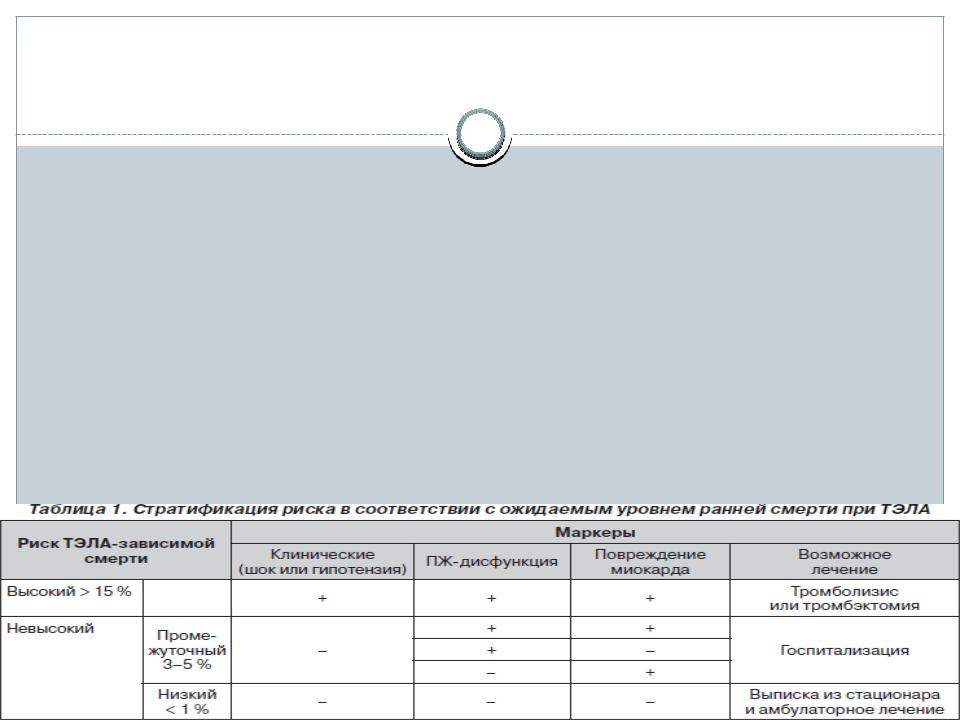
Task: Select the 'Повреждение миокарда' column header
Action: coord(650,561)
